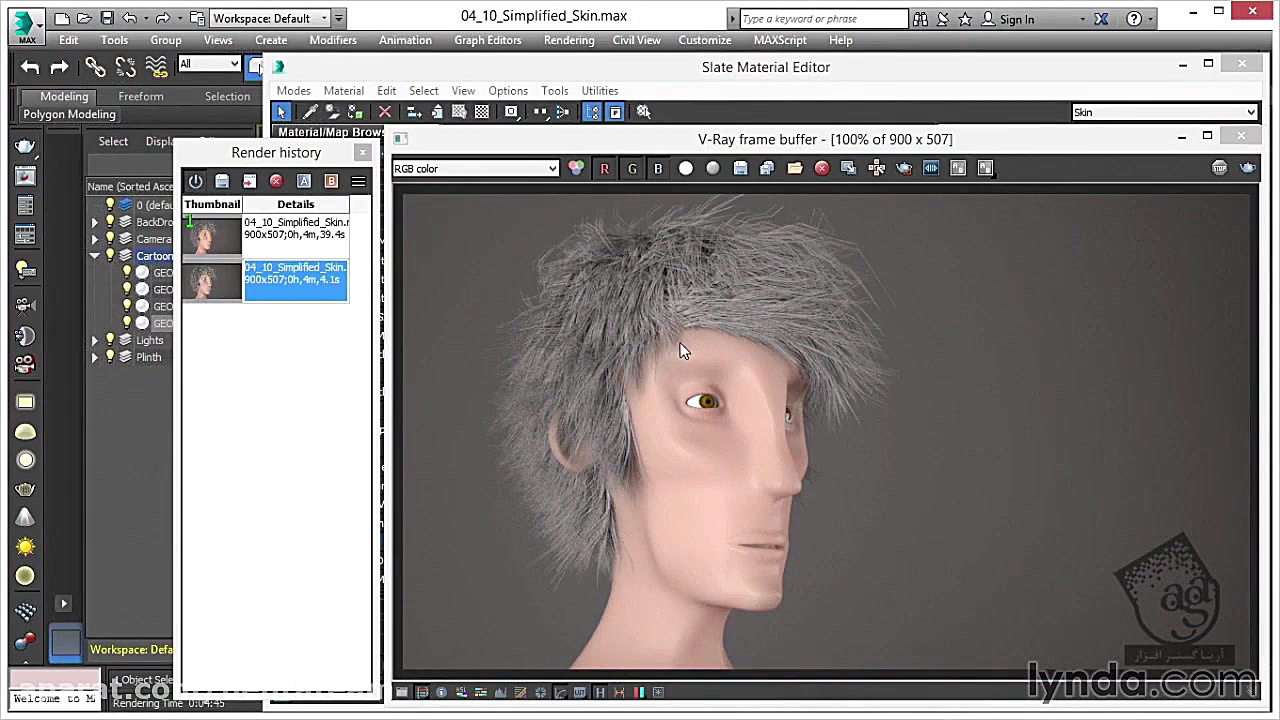Viewport: 1280px width, 720px height.
Task: Open Utilities menu in Slate Material Editor
Action: pyautogui.click(x=600, y=90)
